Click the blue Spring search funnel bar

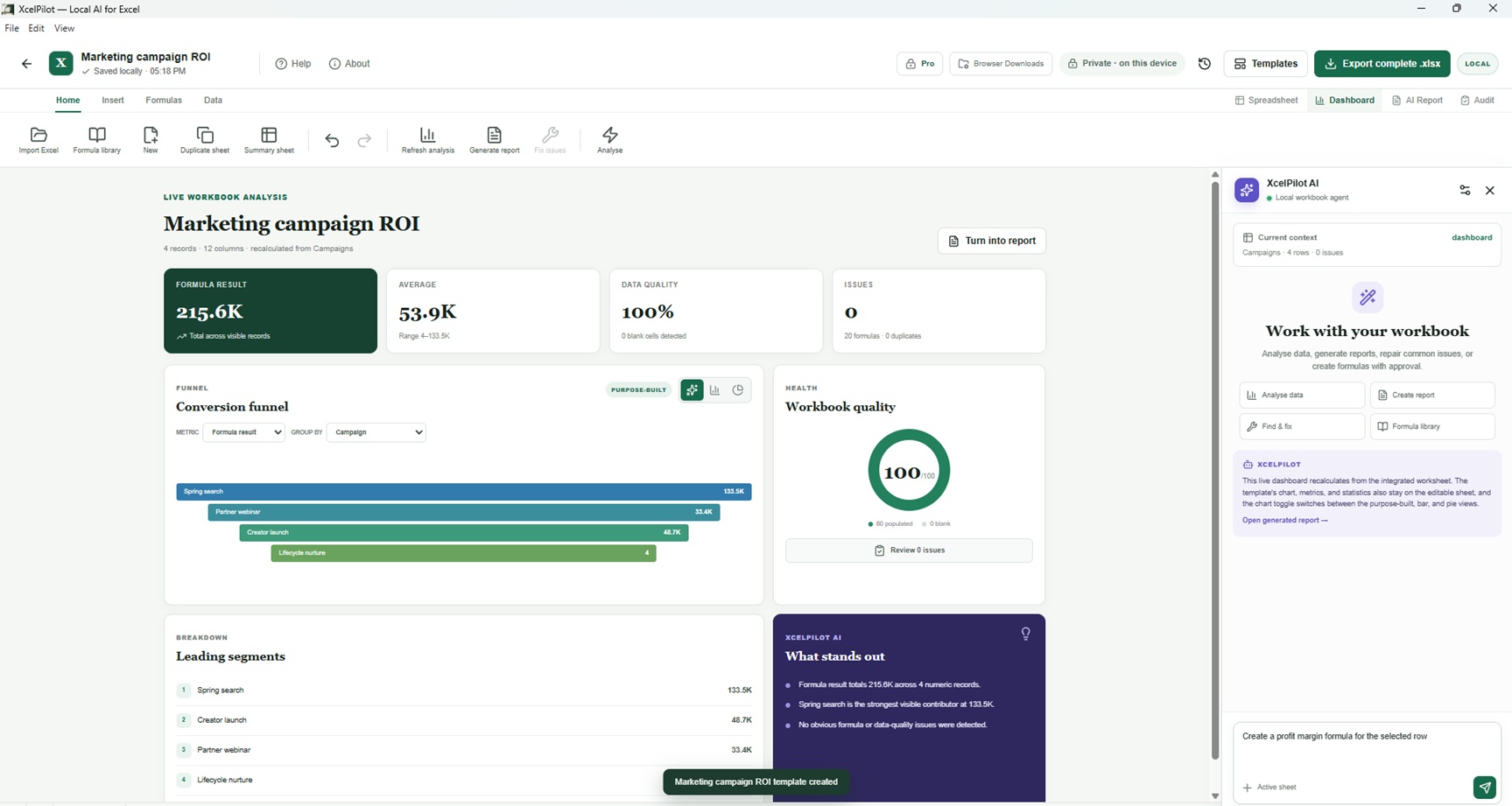(x=464, y=492)
